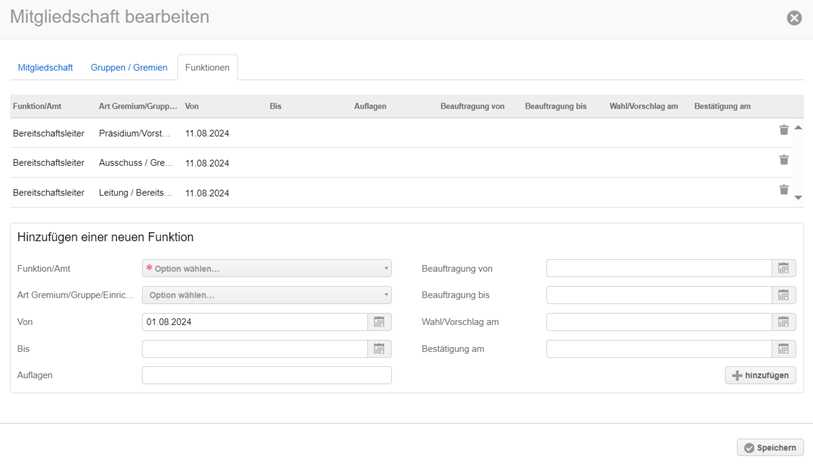
Task: Remove the Leitung / Bereits… function entry
Action: click(x=784, y=190)
